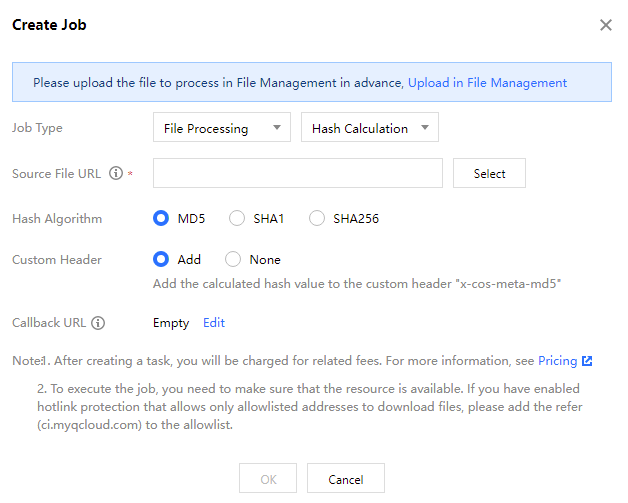
Task: Select the SHA1 hash algorithm
Action: click(x=237, y=218)
